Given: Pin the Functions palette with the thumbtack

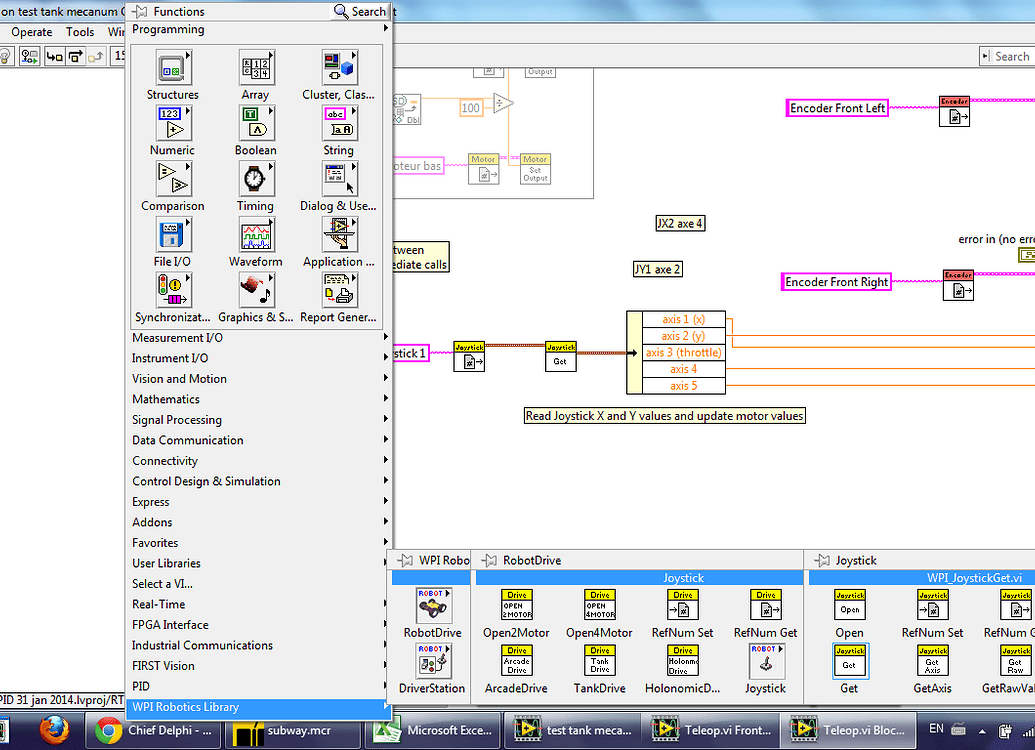Looking at the screenshot, I should (x=139, y=11).
